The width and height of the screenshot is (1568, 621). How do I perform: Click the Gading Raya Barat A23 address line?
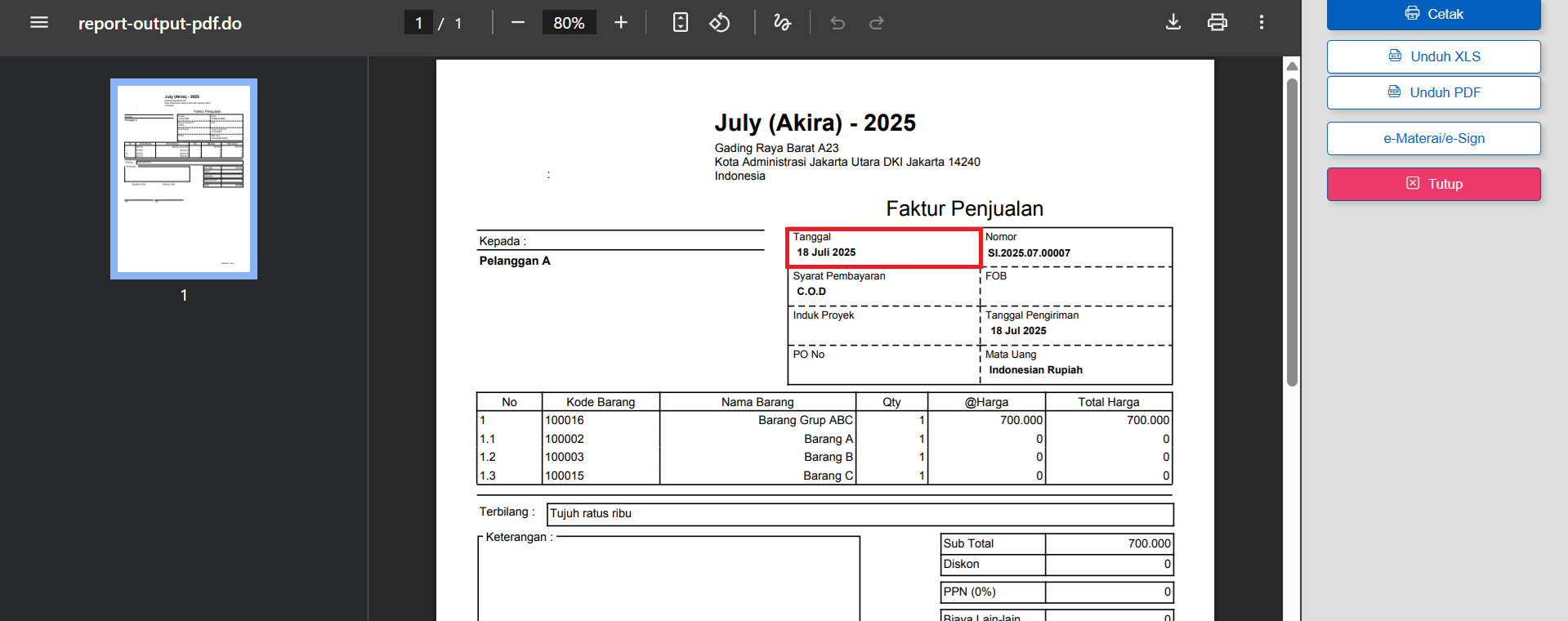coord(776,148)
